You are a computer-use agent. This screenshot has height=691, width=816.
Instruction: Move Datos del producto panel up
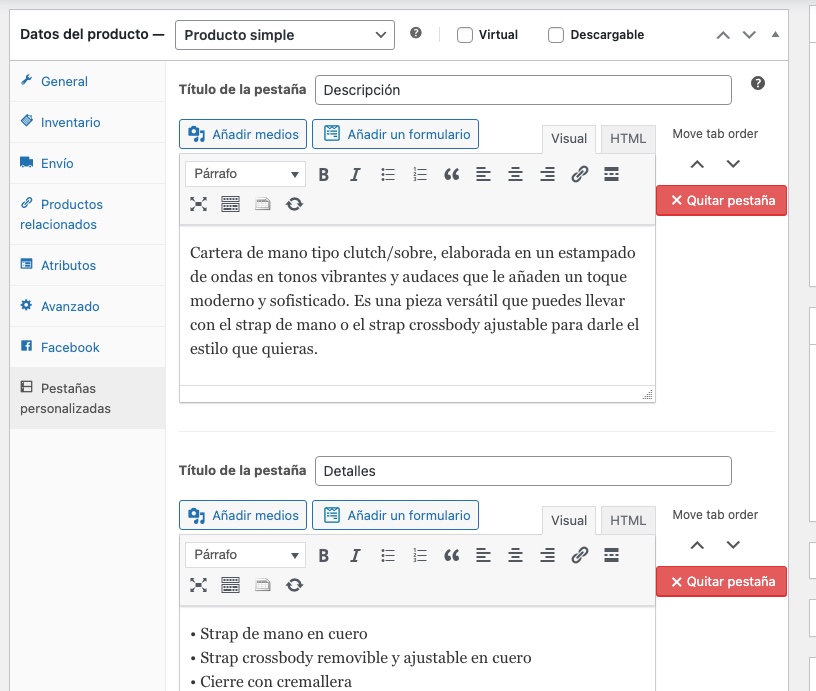[723, 35]
